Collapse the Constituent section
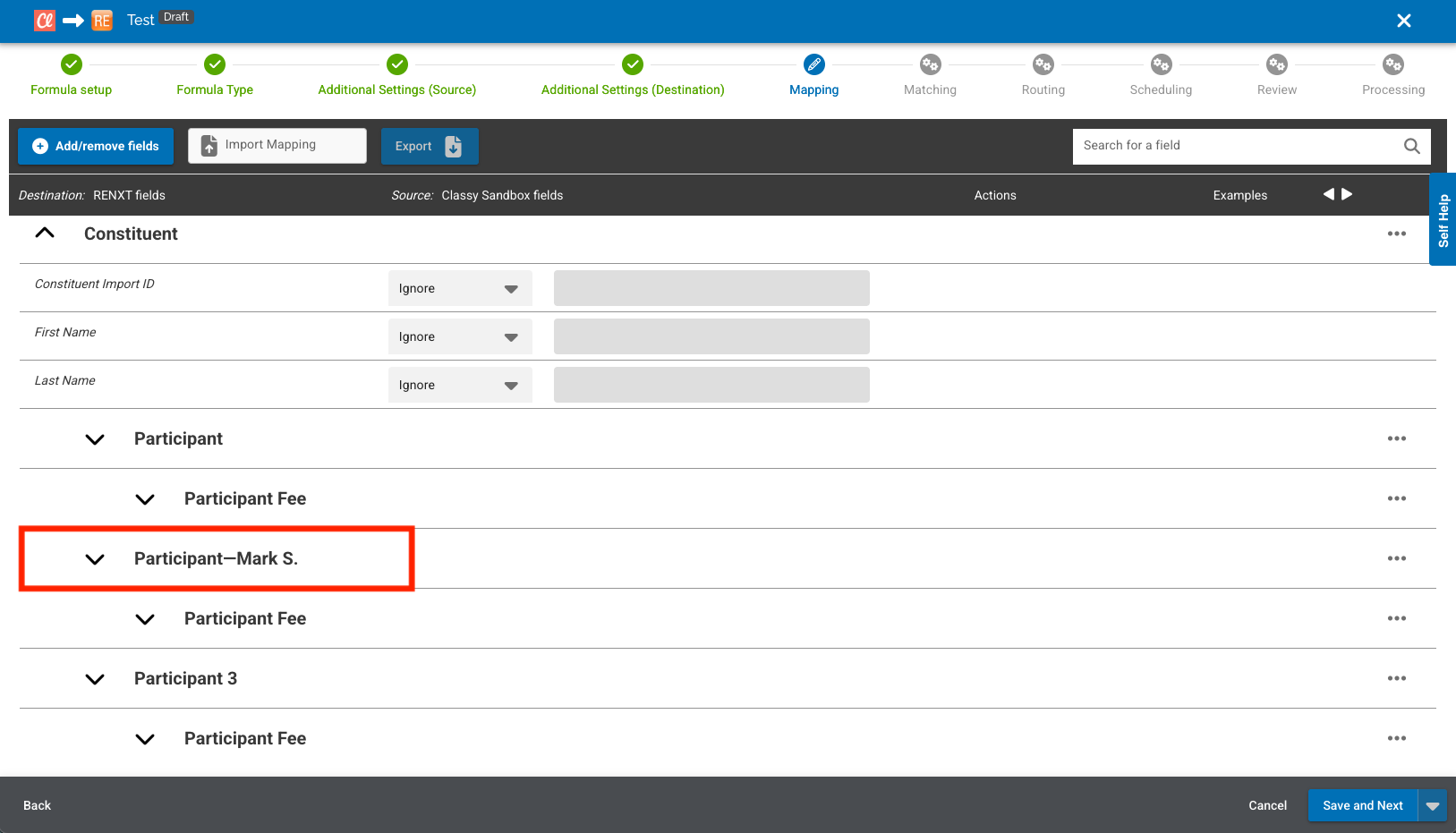1456x833 pixels. click(45, 234)
